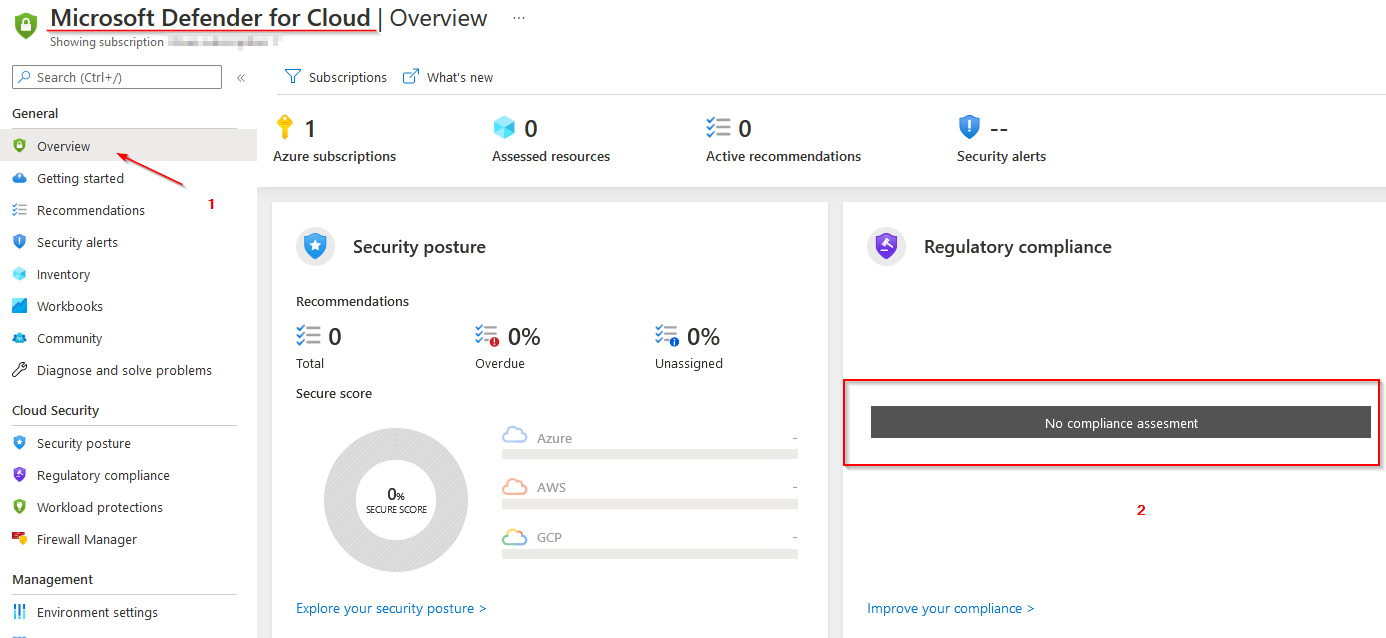Click the Workload protections shield icon
Image resolution: width=1386 pixels, height=638 pixels.
(19, 507)
